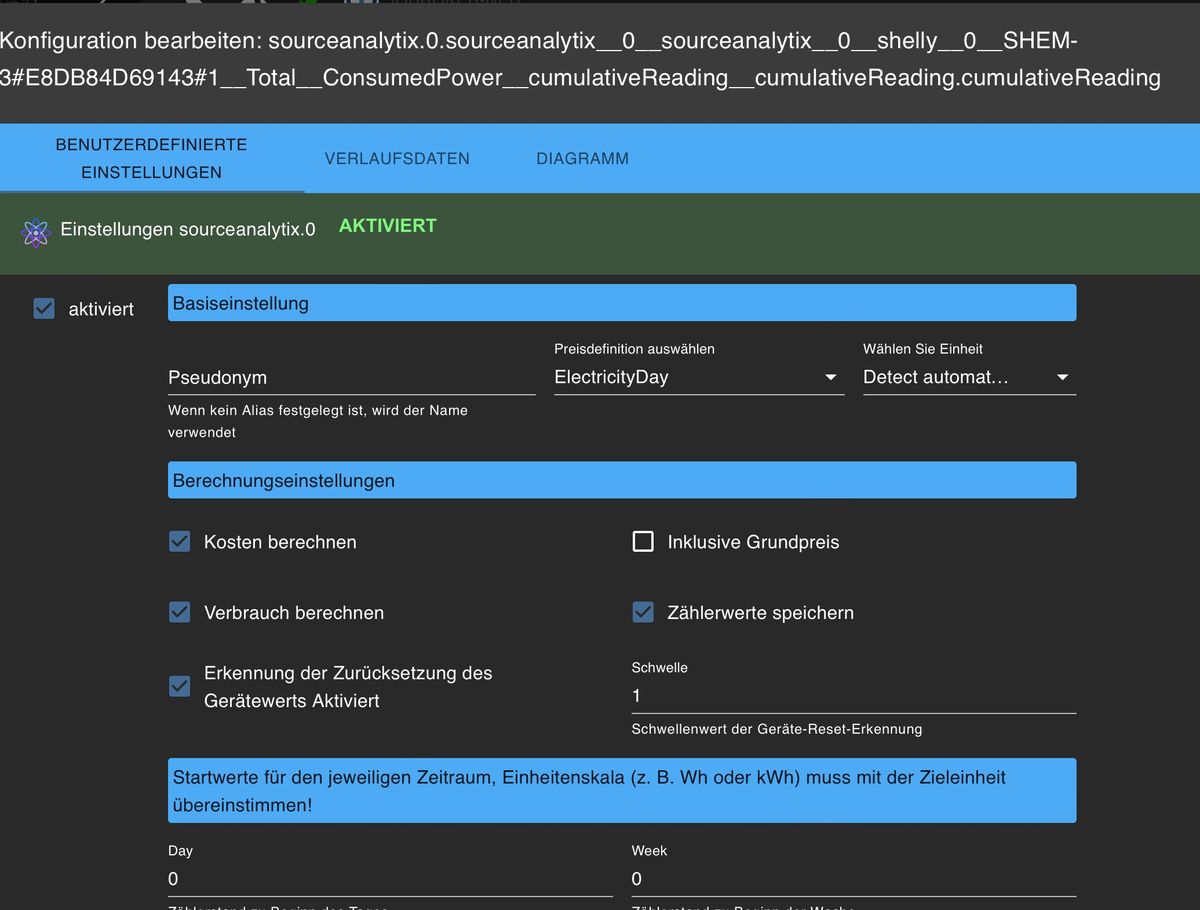Enable Inklusive Grundpreis checkbox
This screenshot has width=1200, height=910.
643,542
